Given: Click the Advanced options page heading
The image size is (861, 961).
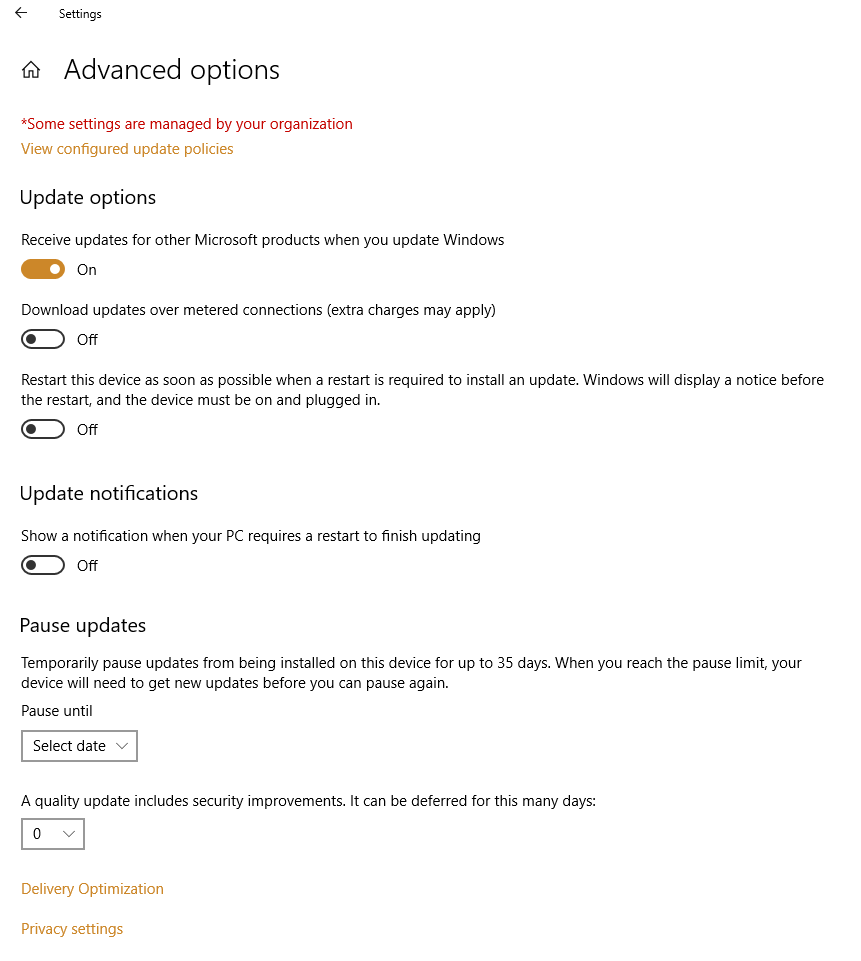Looking at the screenshot, I should pos(172,70).
